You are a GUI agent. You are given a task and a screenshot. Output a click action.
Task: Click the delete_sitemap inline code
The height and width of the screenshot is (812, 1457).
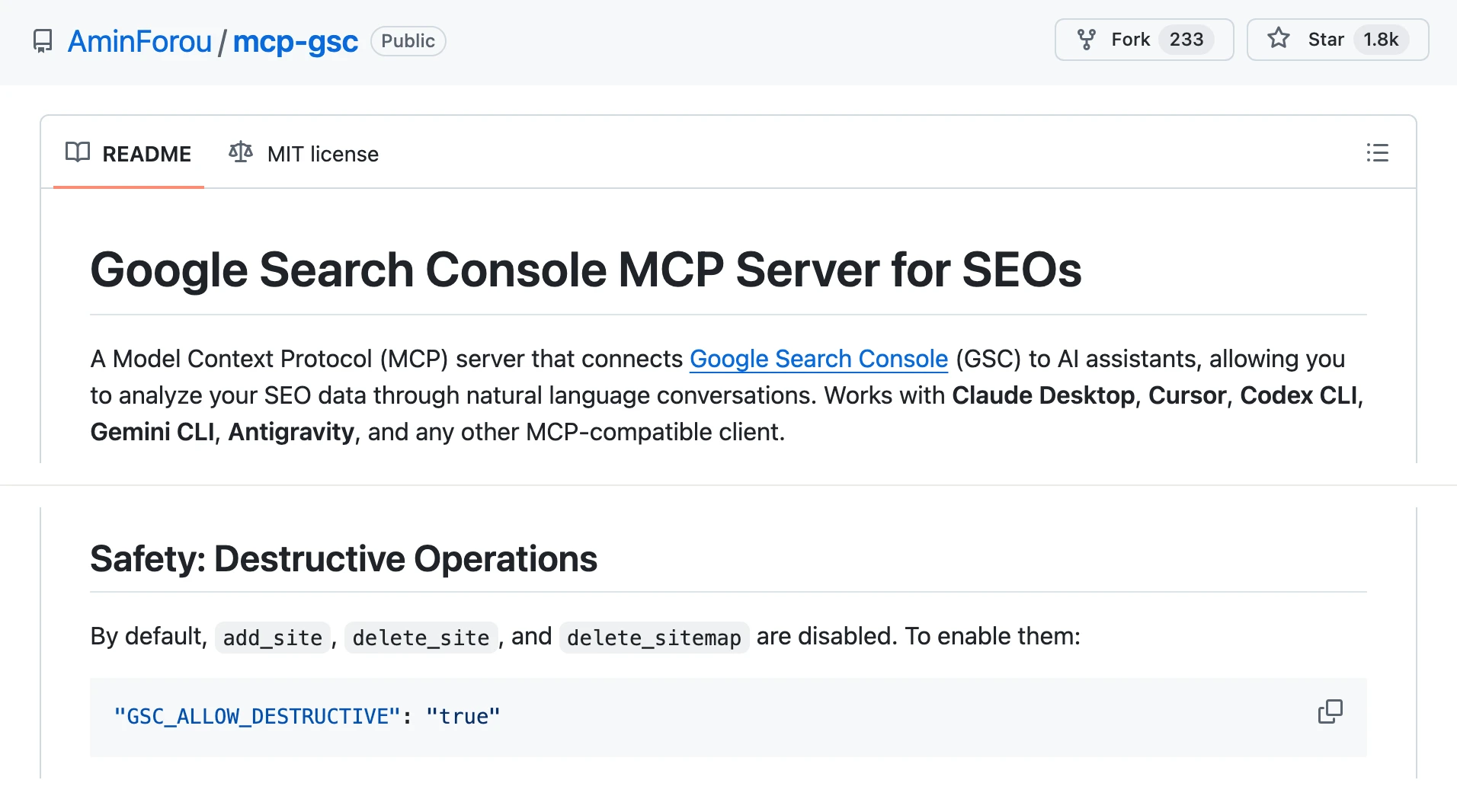(x=654, y=637)
